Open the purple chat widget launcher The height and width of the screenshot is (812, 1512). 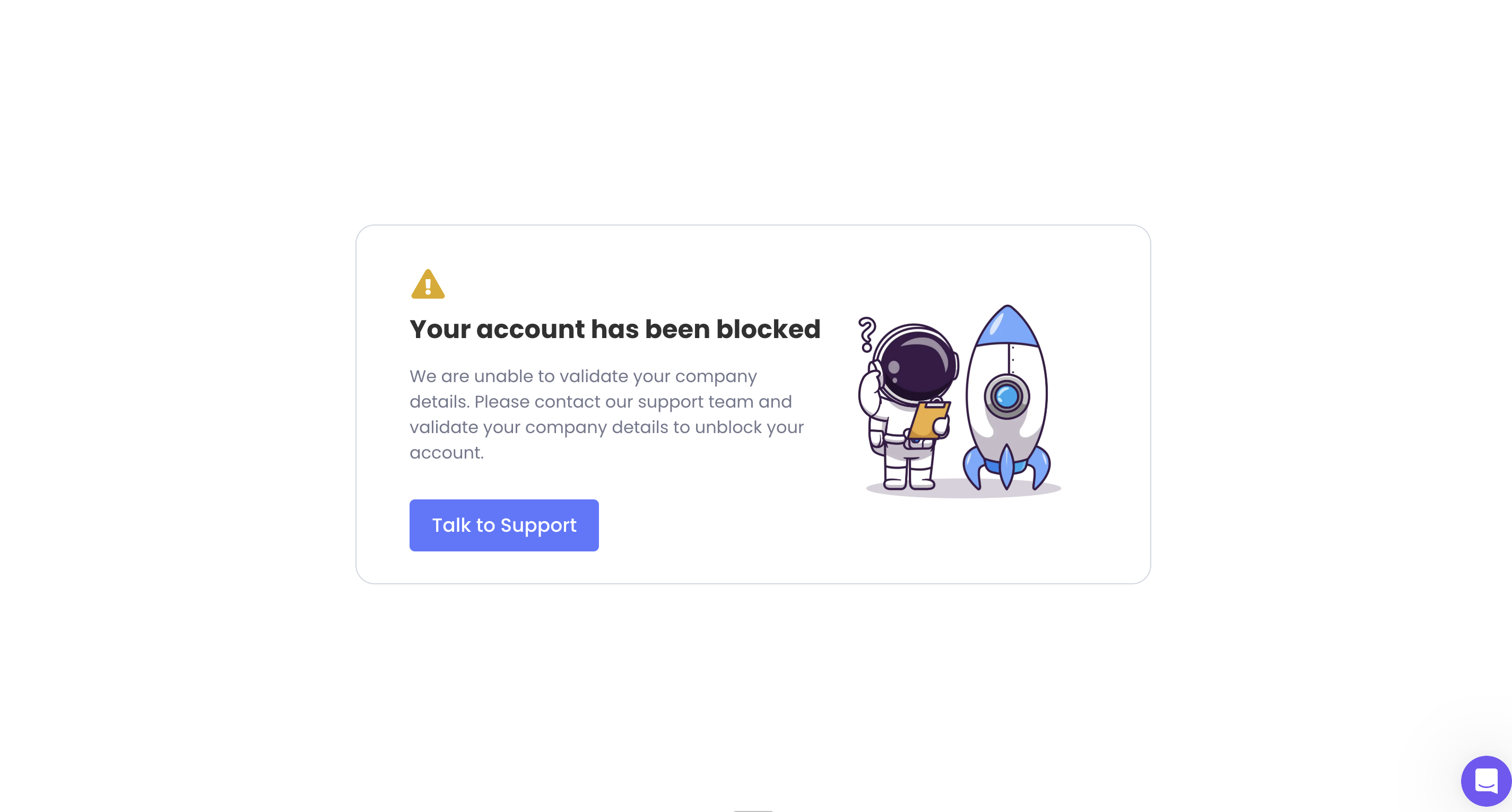click(1485, 780)
